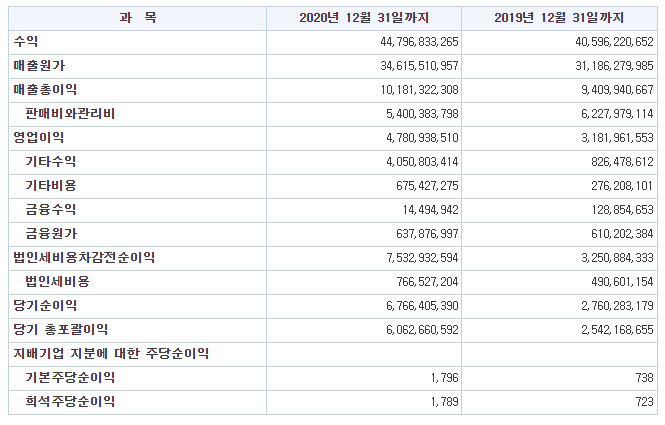Select value 31,186,279,985
This screenshot has height=425, width=665.
[614, 66]
